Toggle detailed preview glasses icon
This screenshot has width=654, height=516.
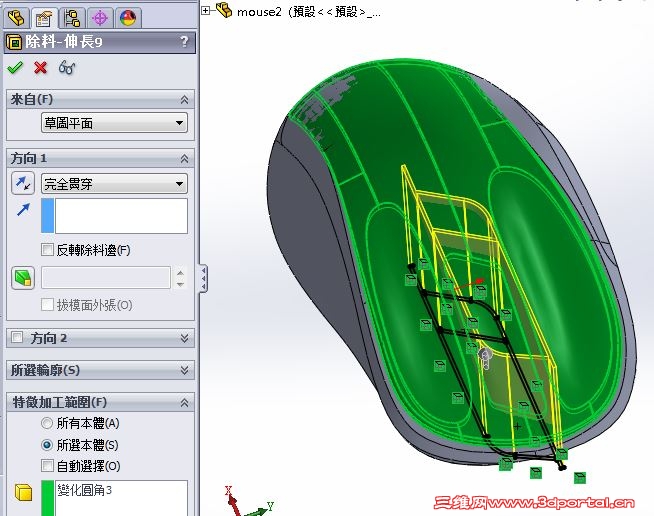coord(67,68)
